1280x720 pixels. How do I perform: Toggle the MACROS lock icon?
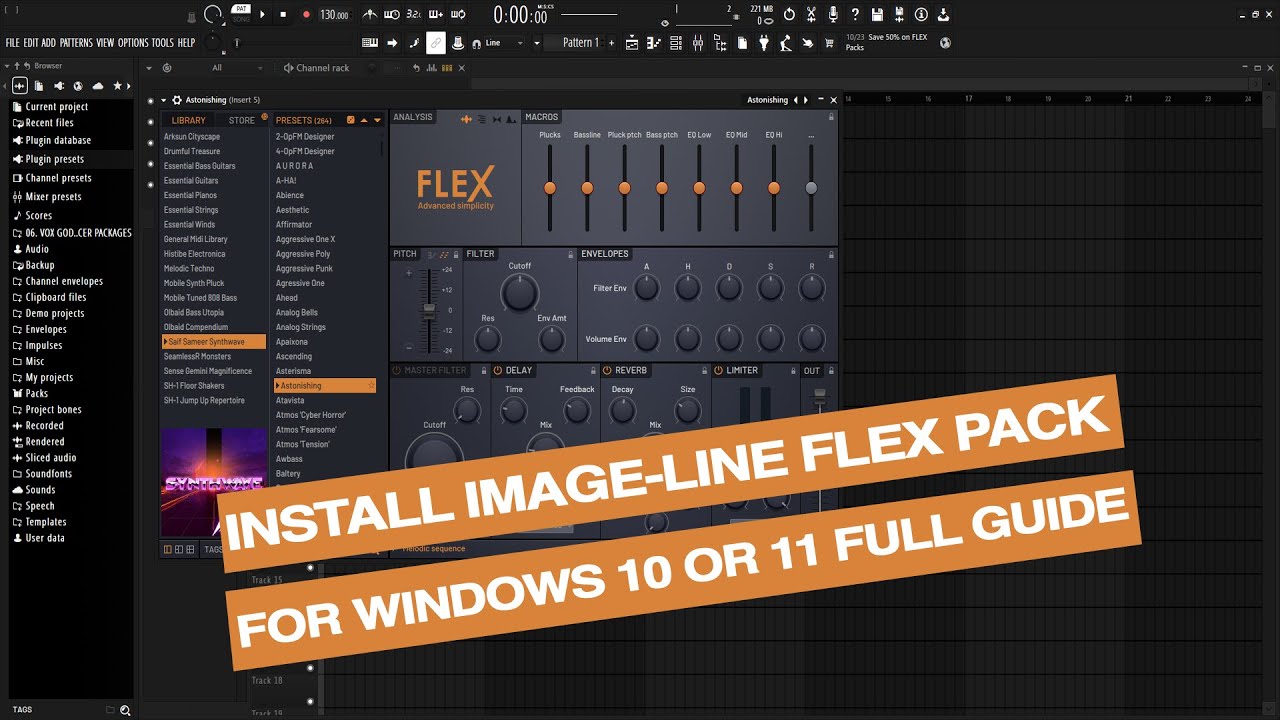[830, 117]
